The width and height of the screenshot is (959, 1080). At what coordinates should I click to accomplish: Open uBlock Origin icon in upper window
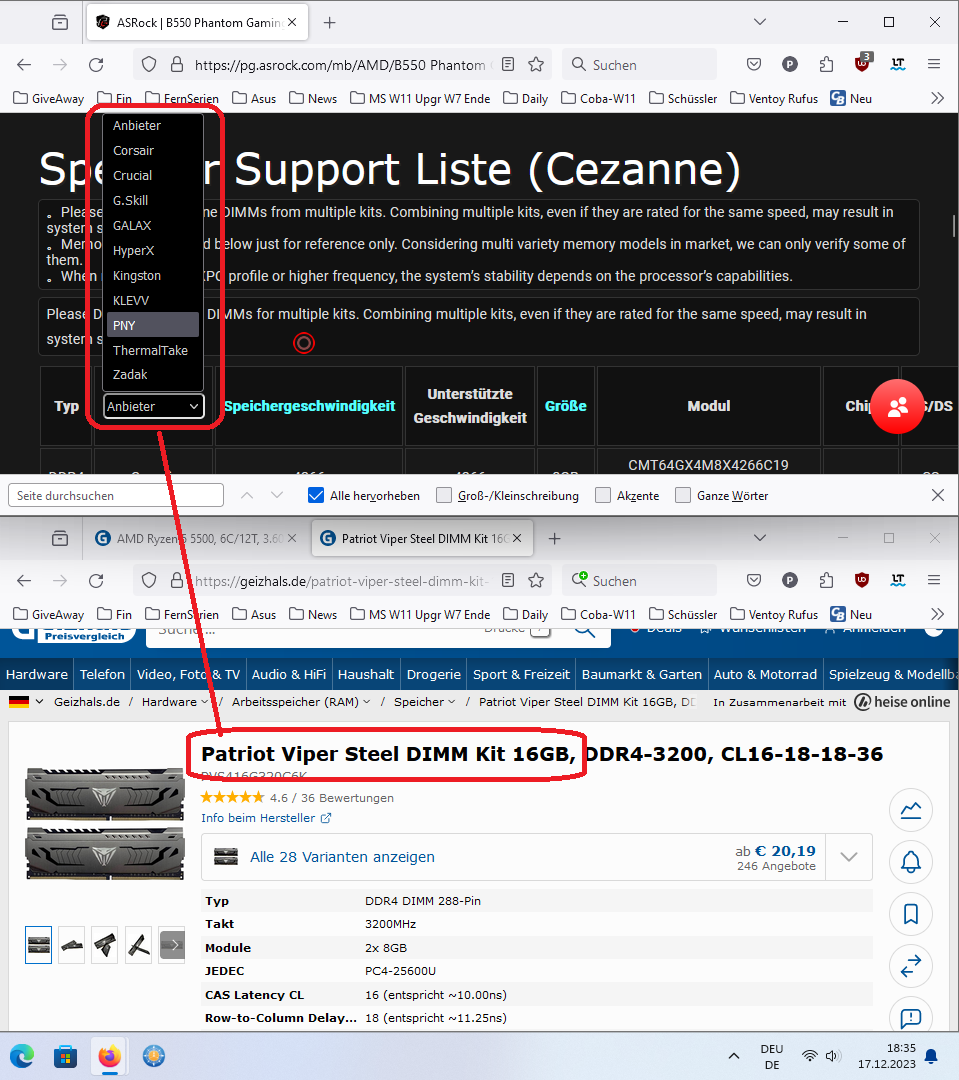(862, 64)
